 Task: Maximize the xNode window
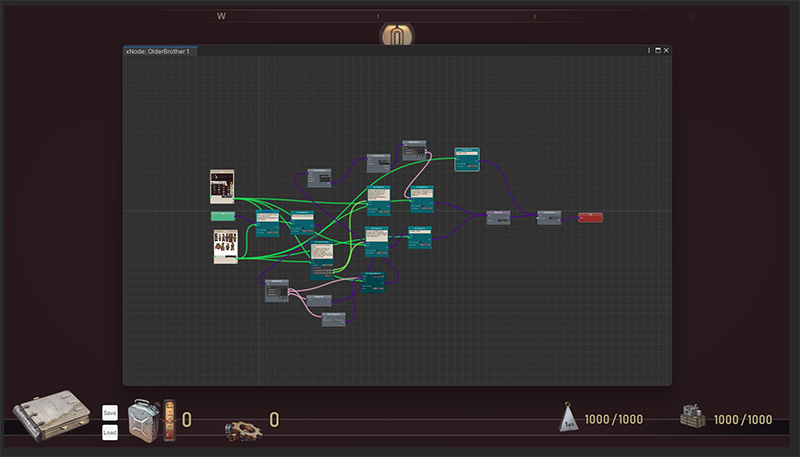click(658, 50)
